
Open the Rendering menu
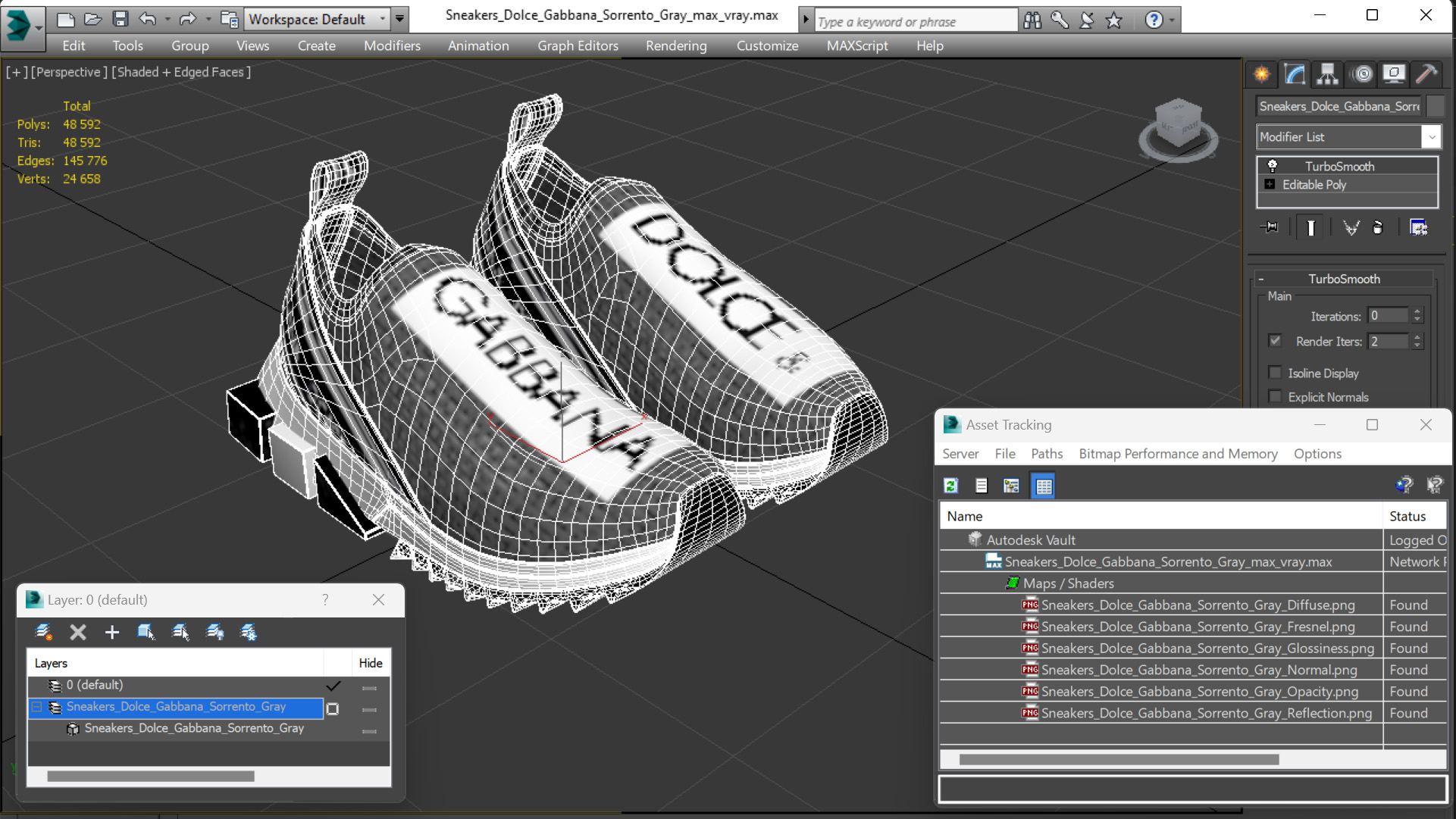676,45
